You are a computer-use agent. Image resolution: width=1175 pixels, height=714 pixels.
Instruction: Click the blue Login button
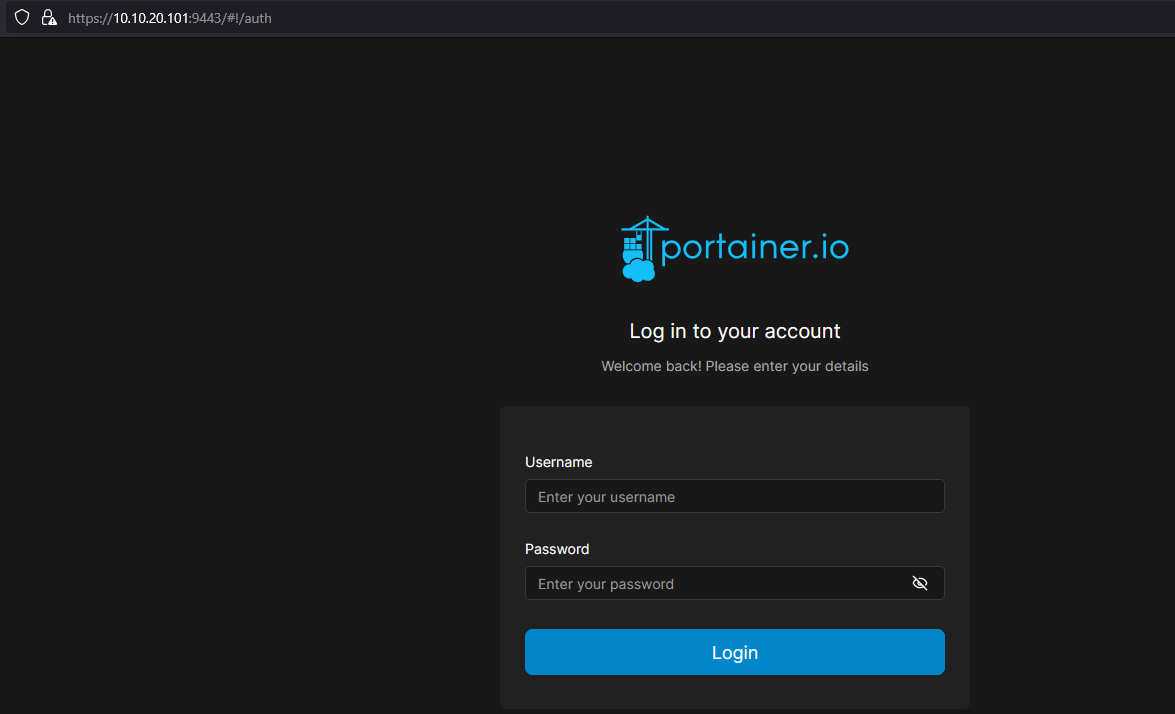(x=734, y=652)
